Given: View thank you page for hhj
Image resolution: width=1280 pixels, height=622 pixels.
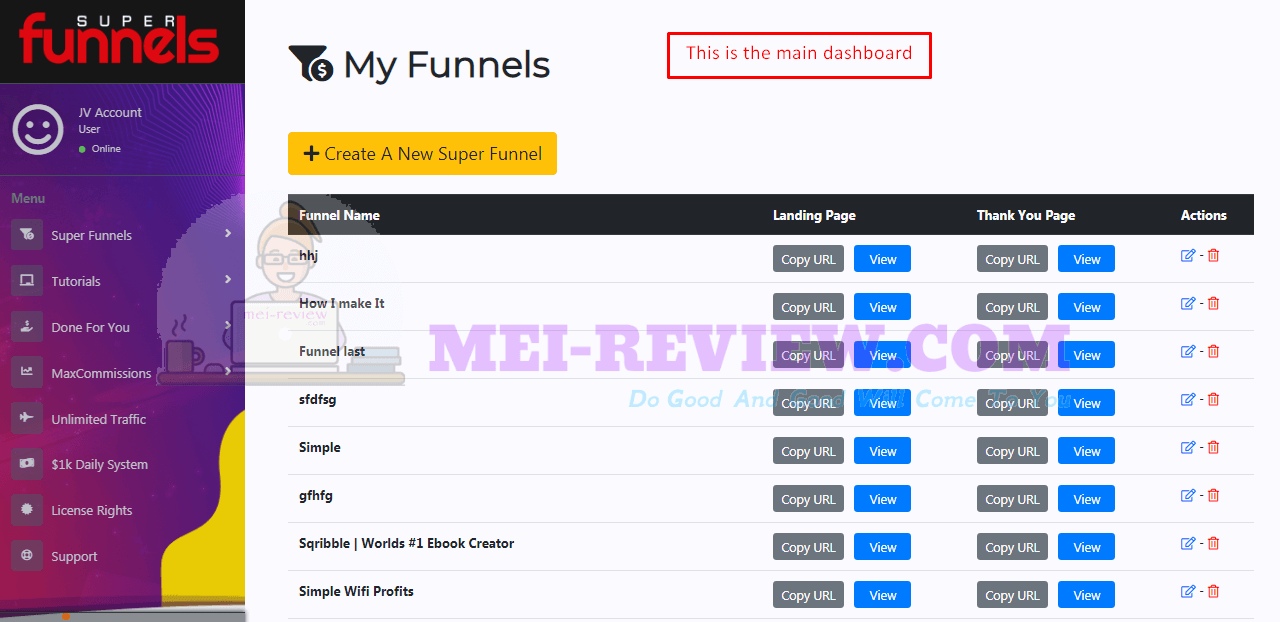Looking at the screenshot, I should pos(1086,259).
